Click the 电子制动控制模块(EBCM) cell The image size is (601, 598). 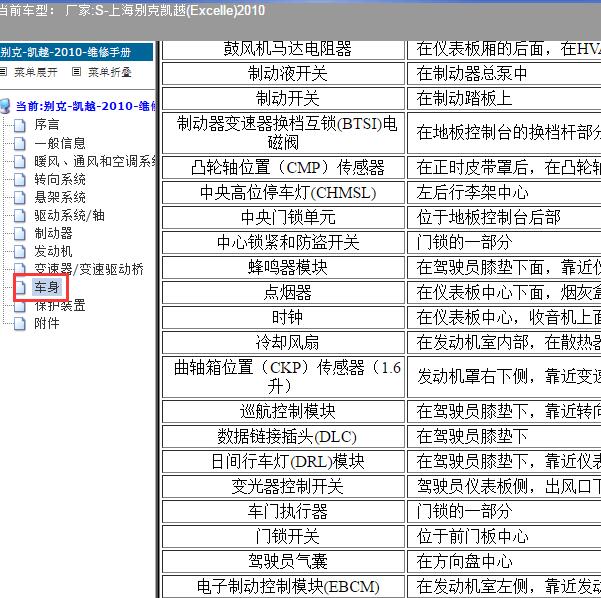coord(283,586)
